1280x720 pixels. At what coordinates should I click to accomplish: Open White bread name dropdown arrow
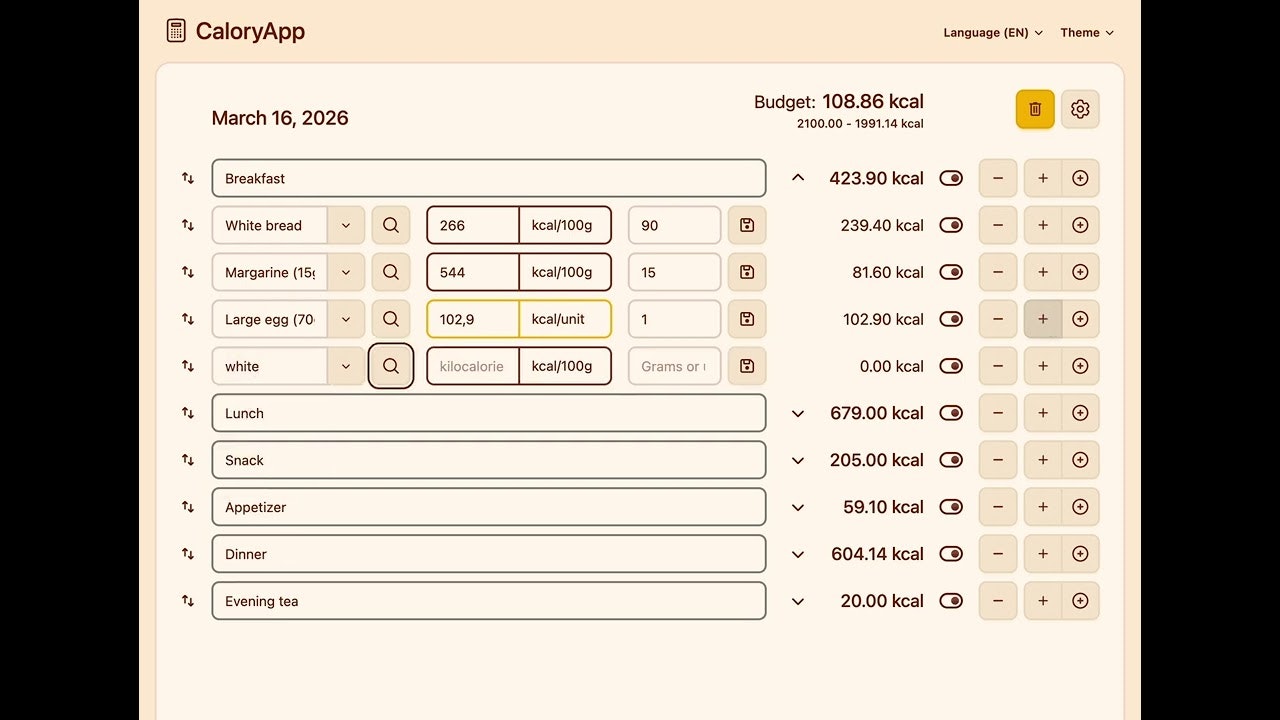tap(346, 225)
